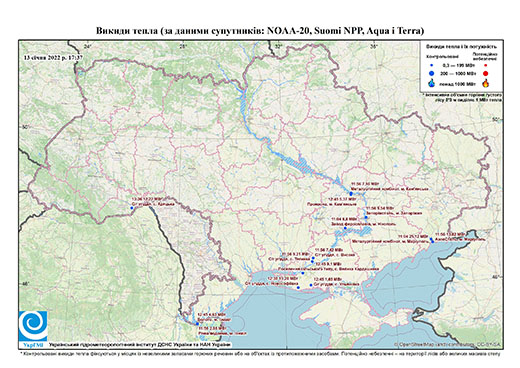Viewport: 520px width, 368px height.
Task: Click the UkrHMI spiral logo
Action: click(x=33, y=326)
